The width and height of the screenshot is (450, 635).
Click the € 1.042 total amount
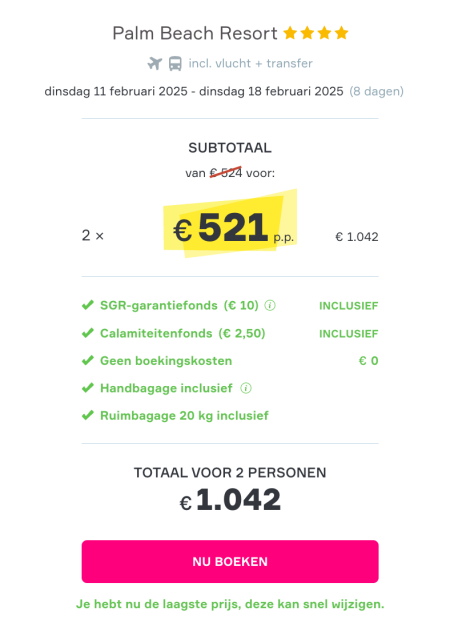(x=230, y=499)
